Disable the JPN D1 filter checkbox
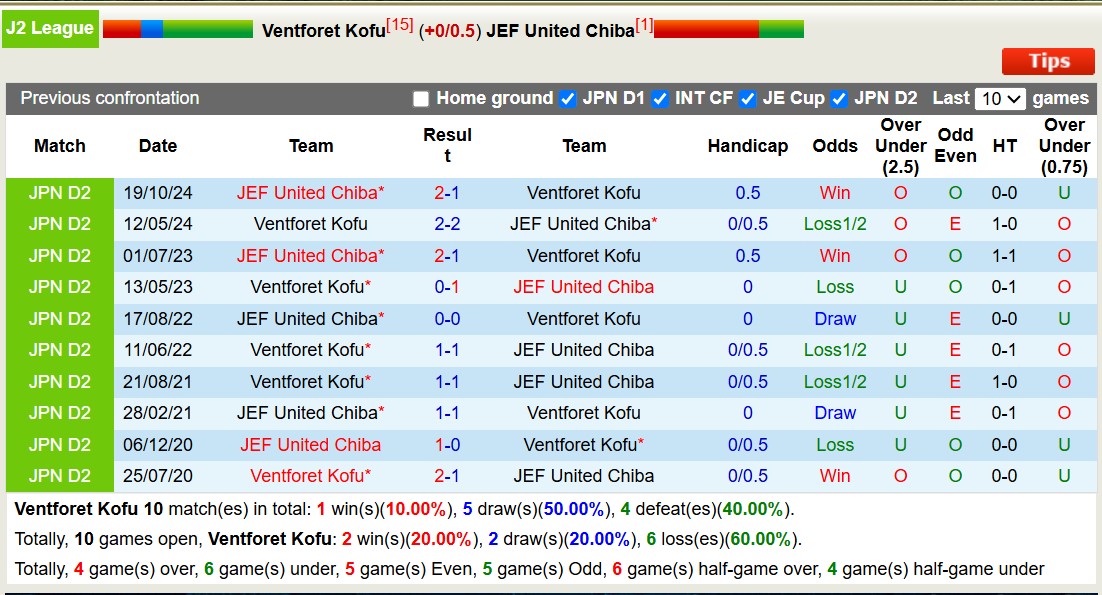The image size is (1102, 595). coord(569,98)
